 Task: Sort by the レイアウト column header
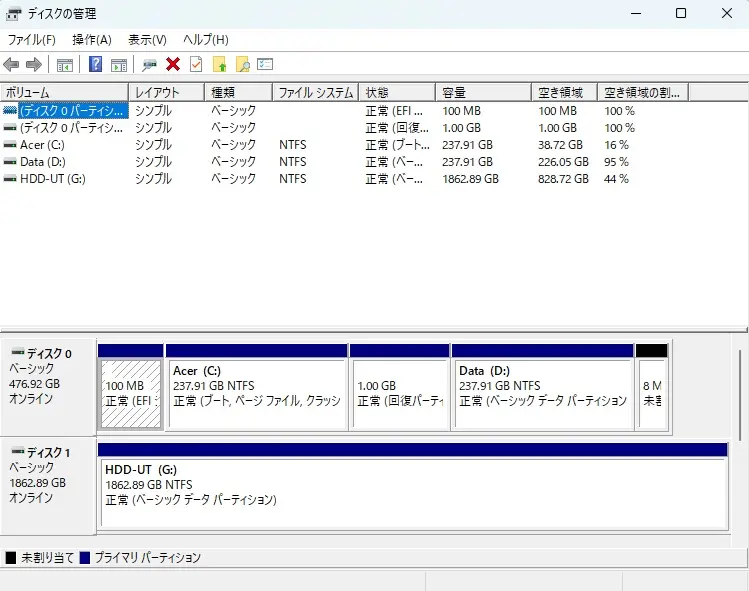167,92
